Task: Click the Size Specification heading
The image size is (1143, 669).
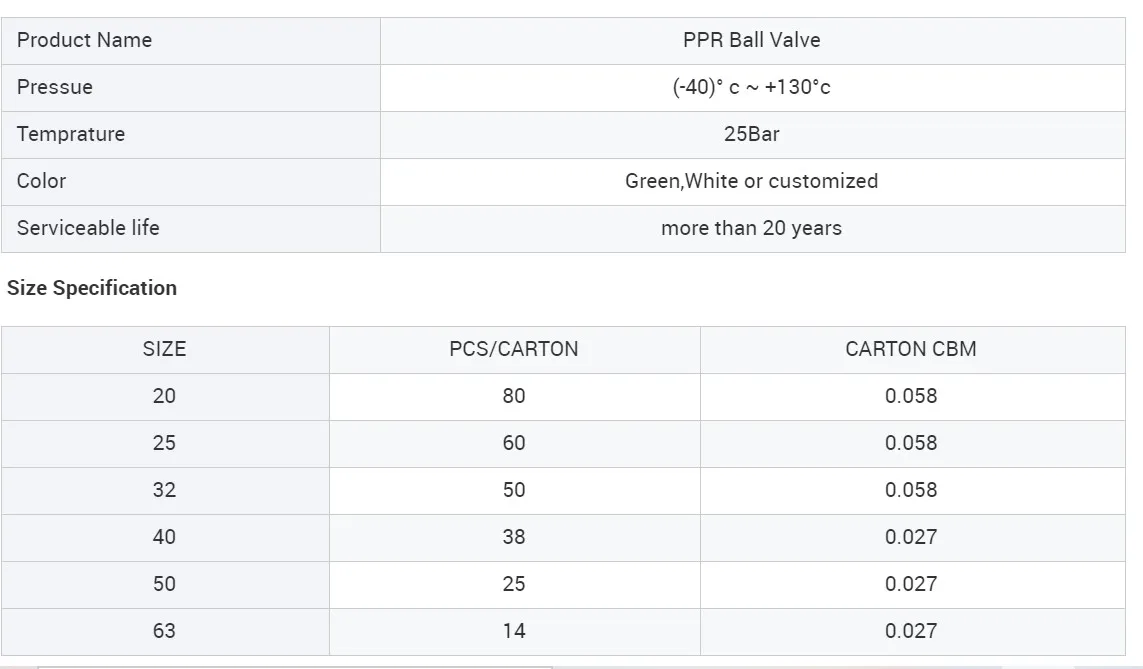Action: [x=92, y=288]
